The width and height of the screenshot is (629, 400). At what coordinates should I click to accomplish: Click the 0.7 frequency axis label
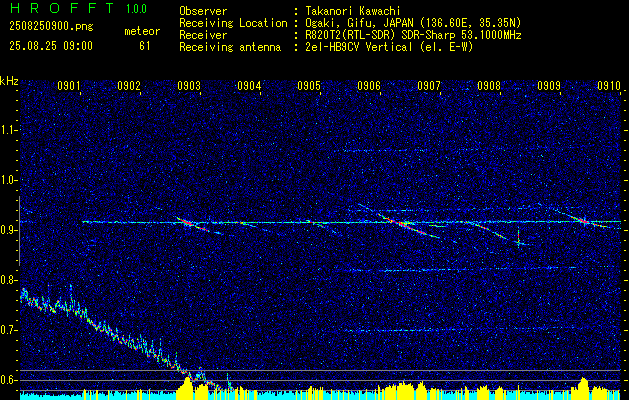[x=8, y=330]
